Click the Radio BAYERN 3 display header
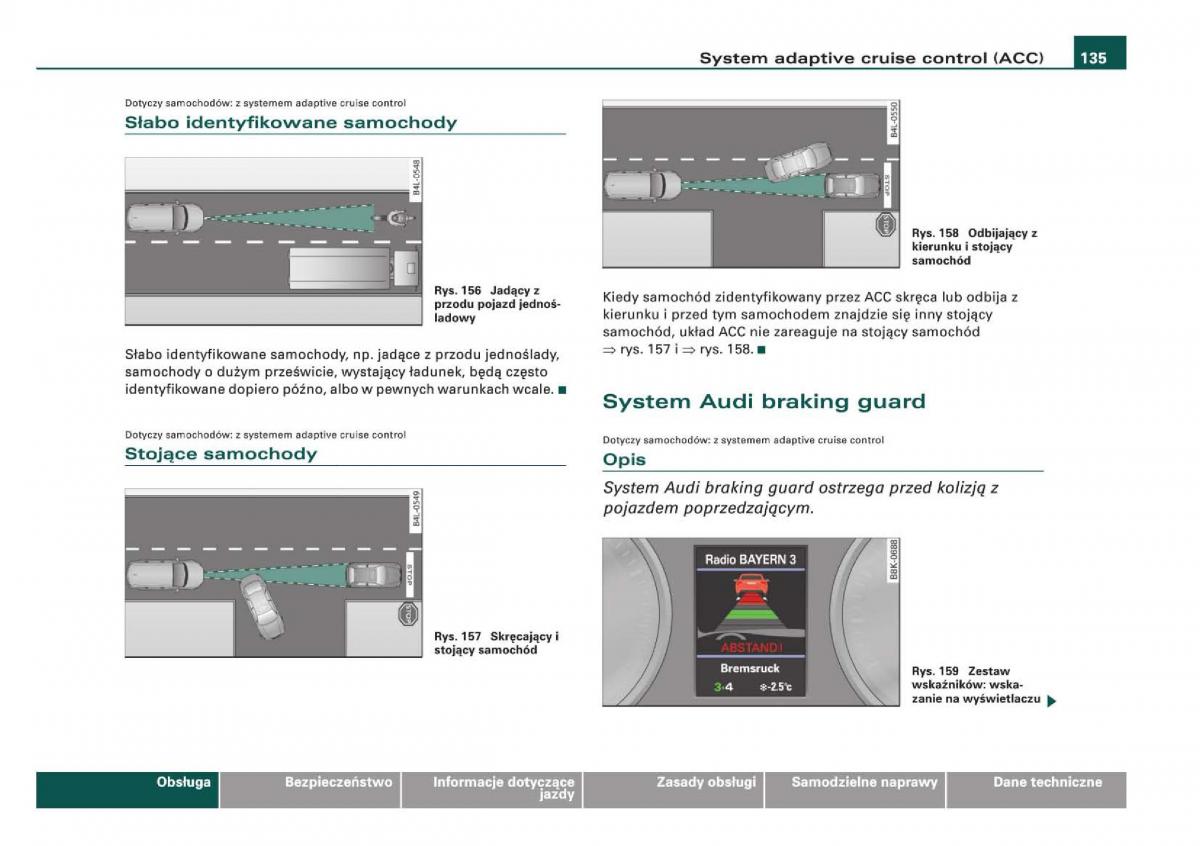 [x=751, y=559]
